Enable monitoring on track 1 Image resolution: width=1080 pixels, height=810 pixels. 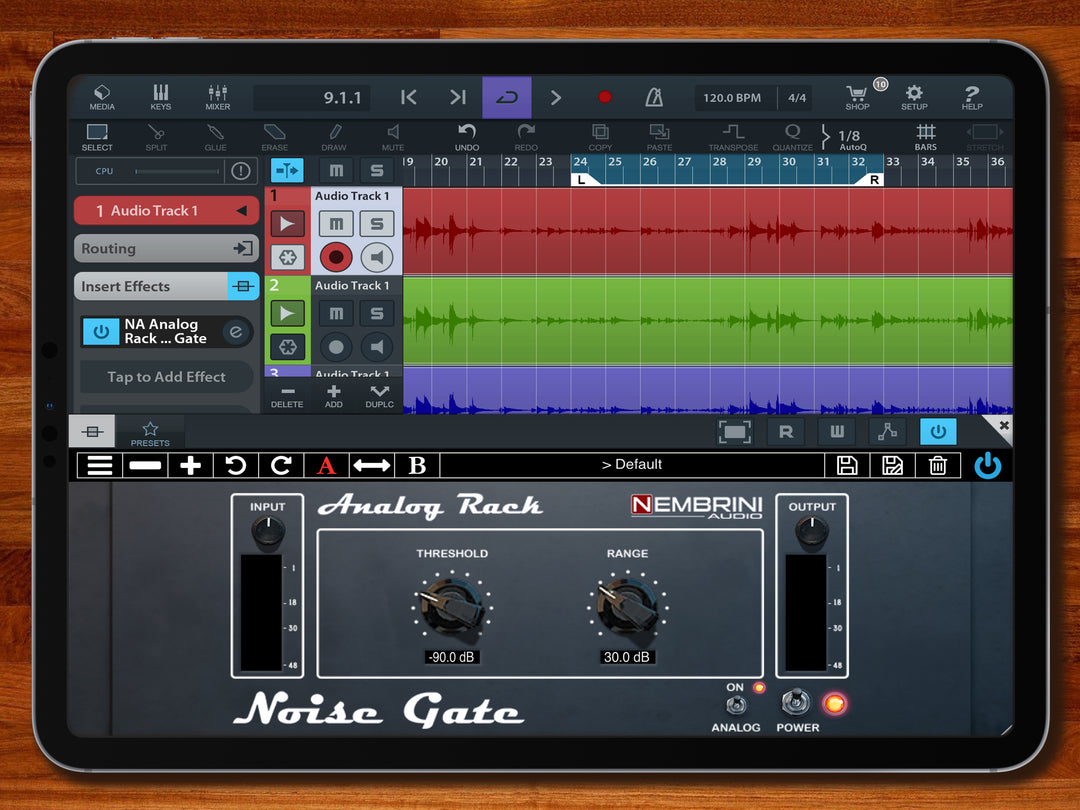coord(377,257)
